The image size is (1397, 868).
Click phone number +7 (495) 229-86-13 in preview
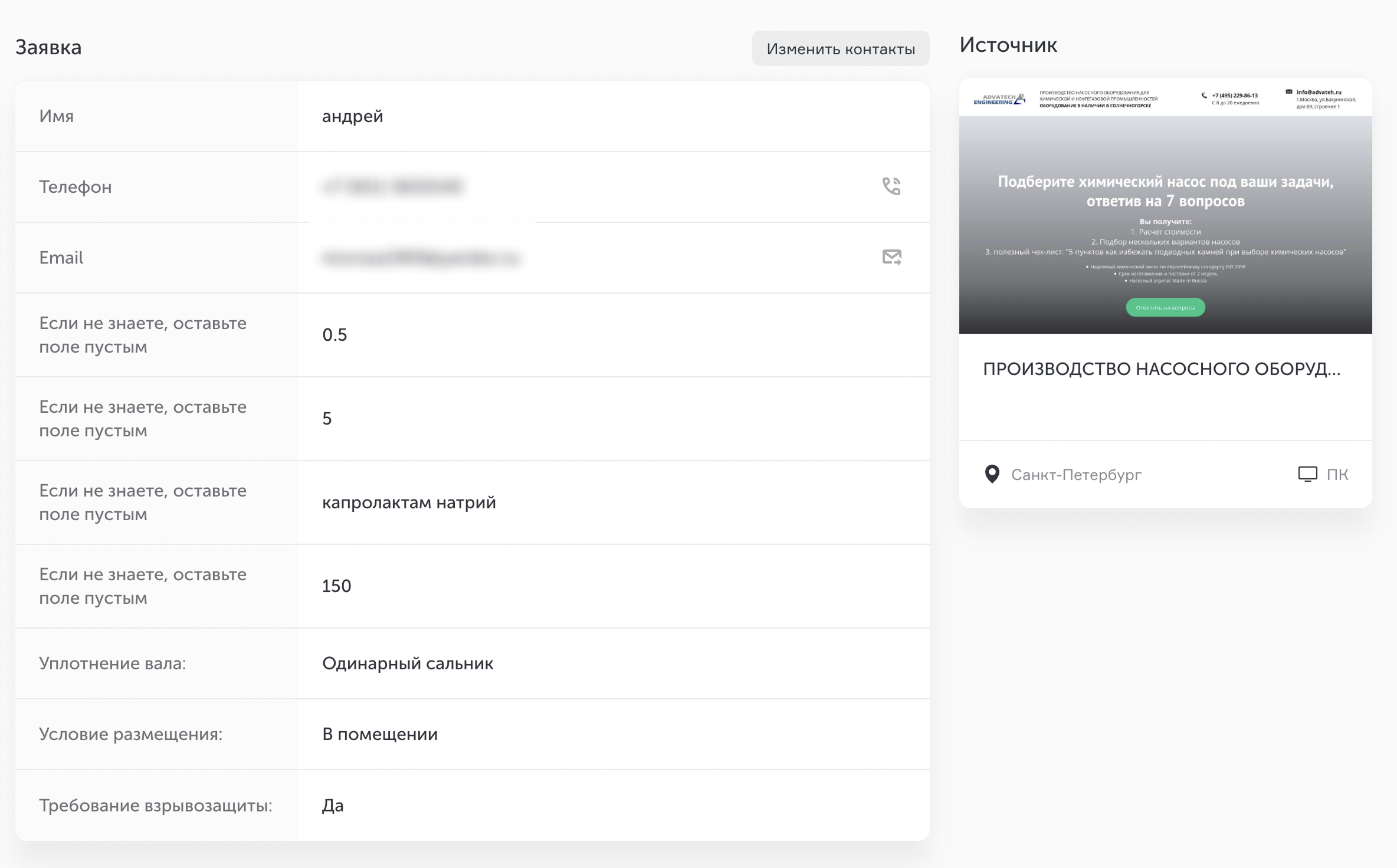[x=1235, y=96]
